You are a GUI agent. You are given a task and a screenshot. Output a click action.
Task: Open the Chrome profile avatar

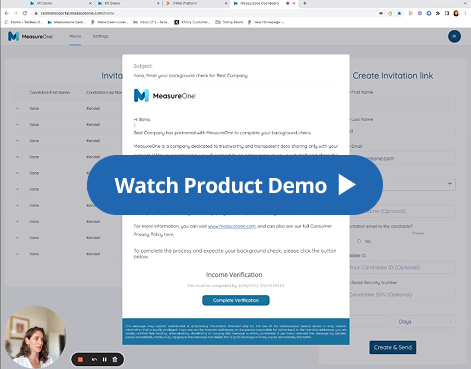[456, 13]
